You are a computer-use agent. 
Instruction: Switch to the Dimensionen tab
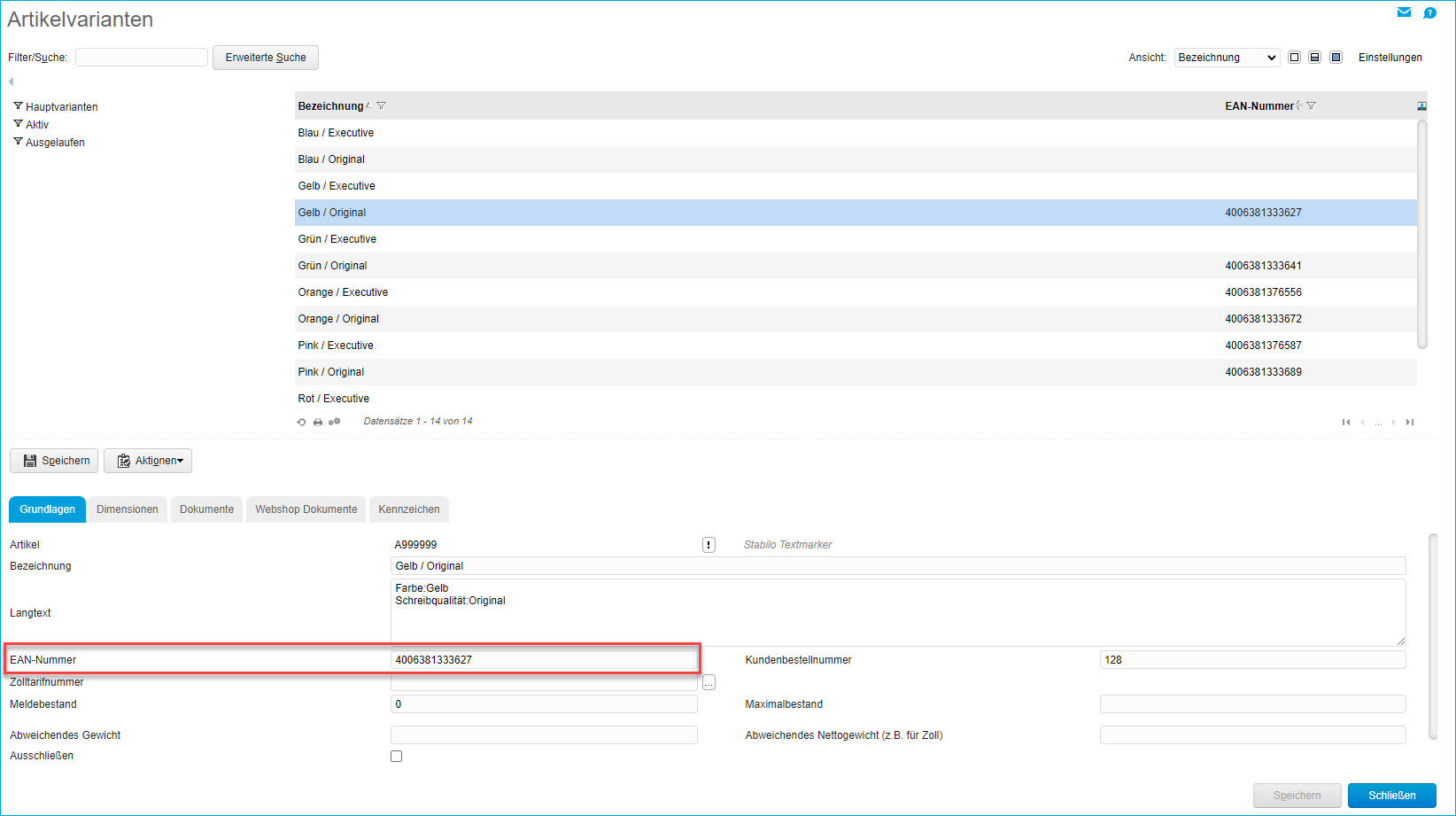(x=128, y=509)
